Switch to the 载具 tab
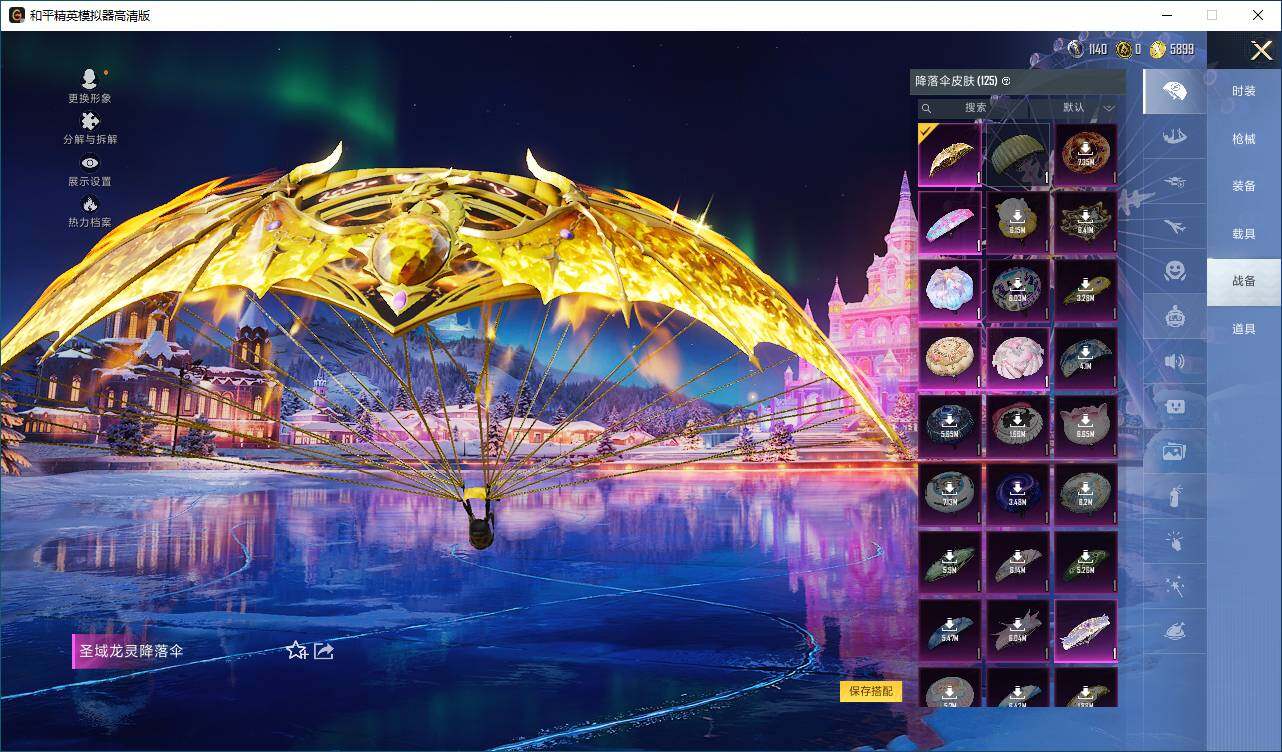The width and height of the screenshot is (1282, 752). point(1244,234)
